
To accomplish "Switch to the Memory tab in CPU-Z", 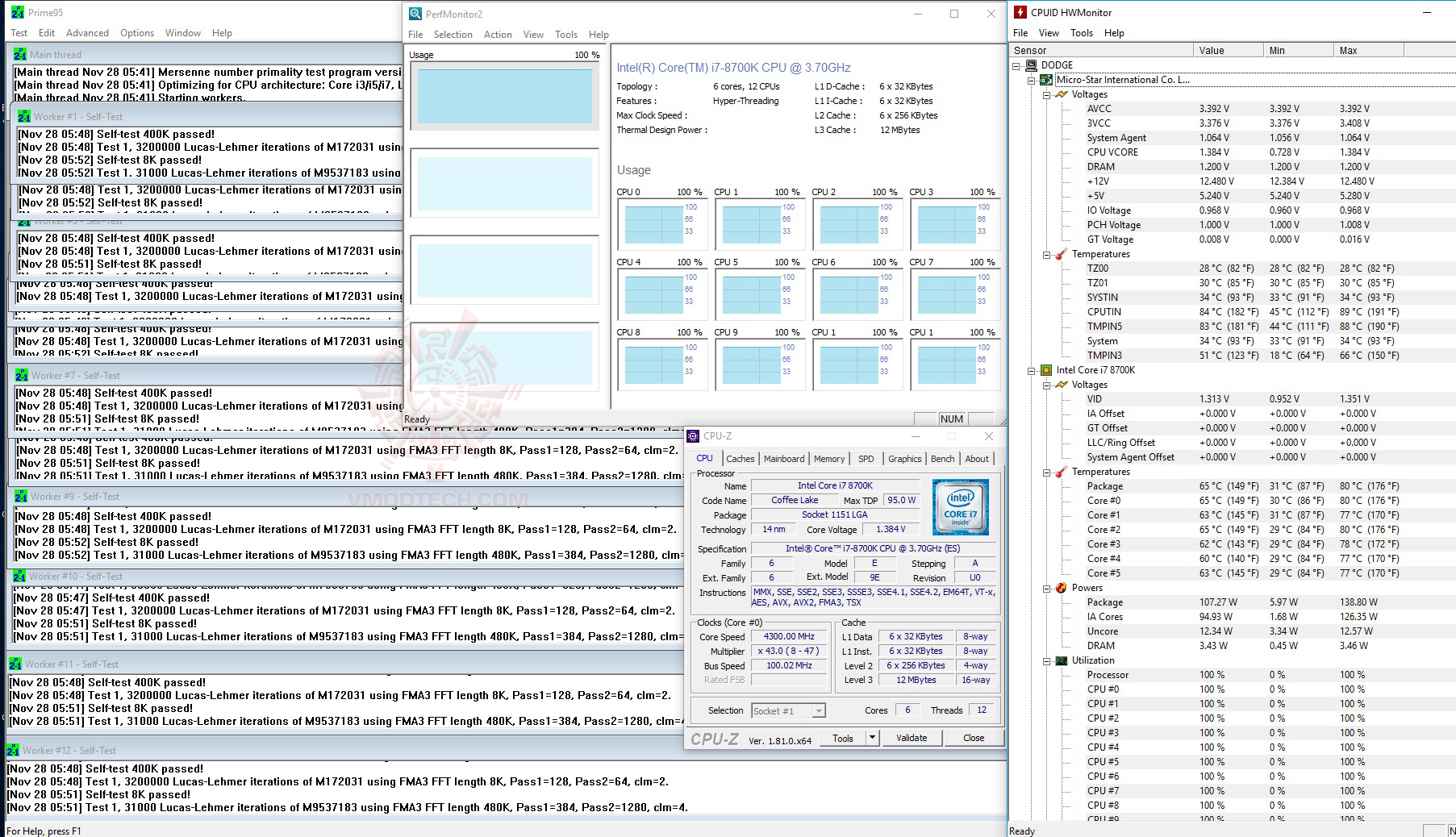I will pos(829,459).
